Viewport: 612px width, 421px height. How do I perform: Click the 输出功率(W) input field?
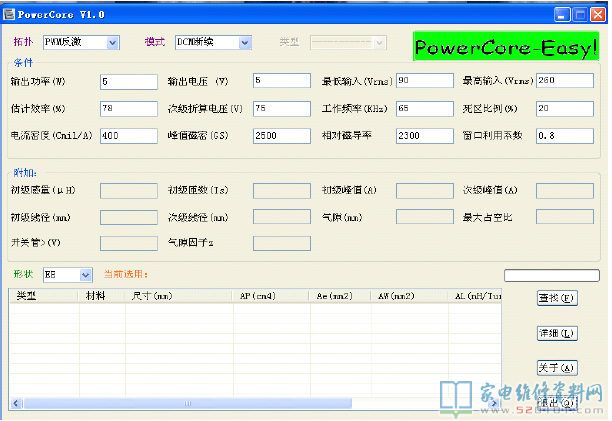click(128, 81)
